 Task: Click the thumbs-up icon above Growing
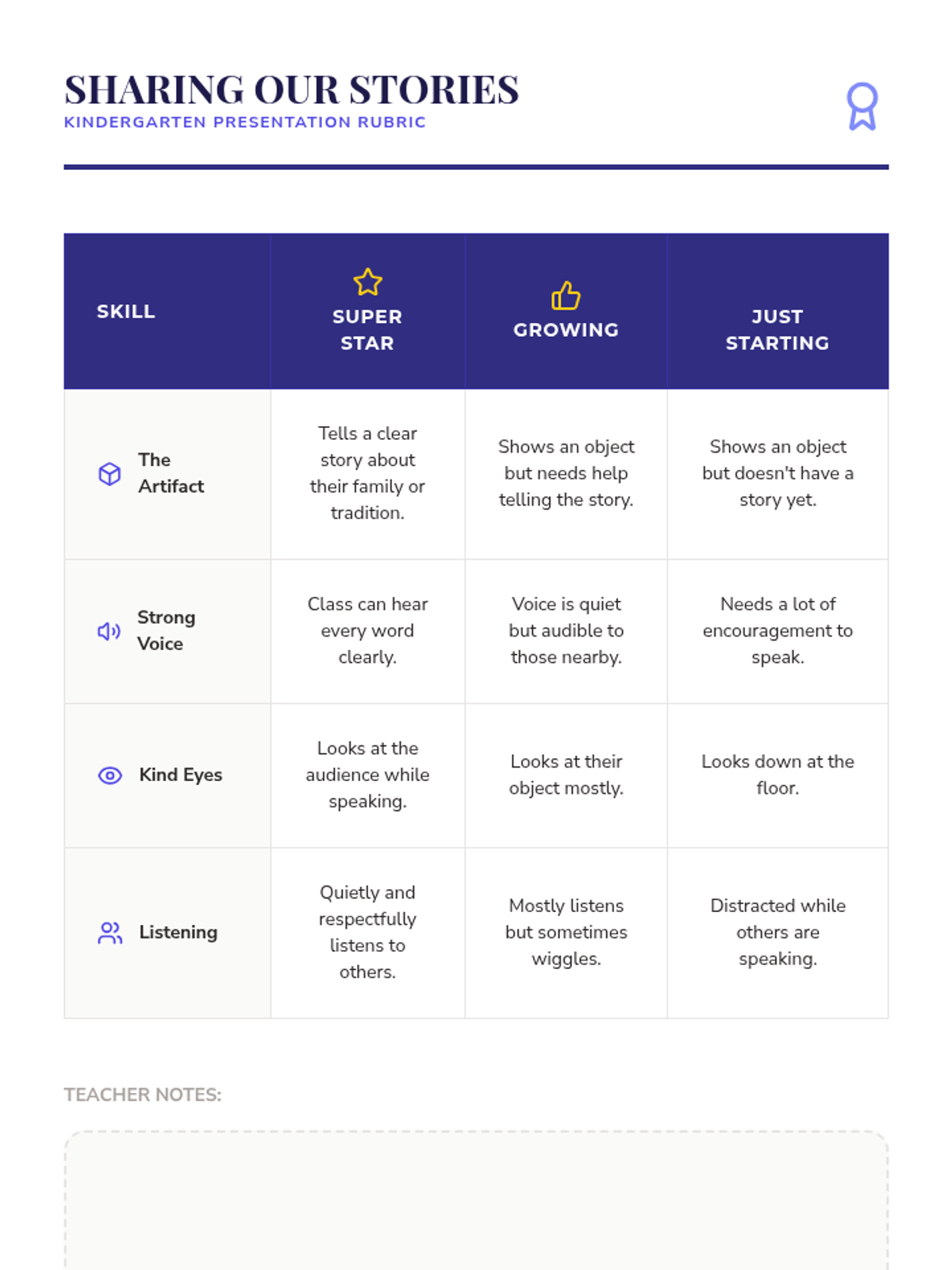566,296
